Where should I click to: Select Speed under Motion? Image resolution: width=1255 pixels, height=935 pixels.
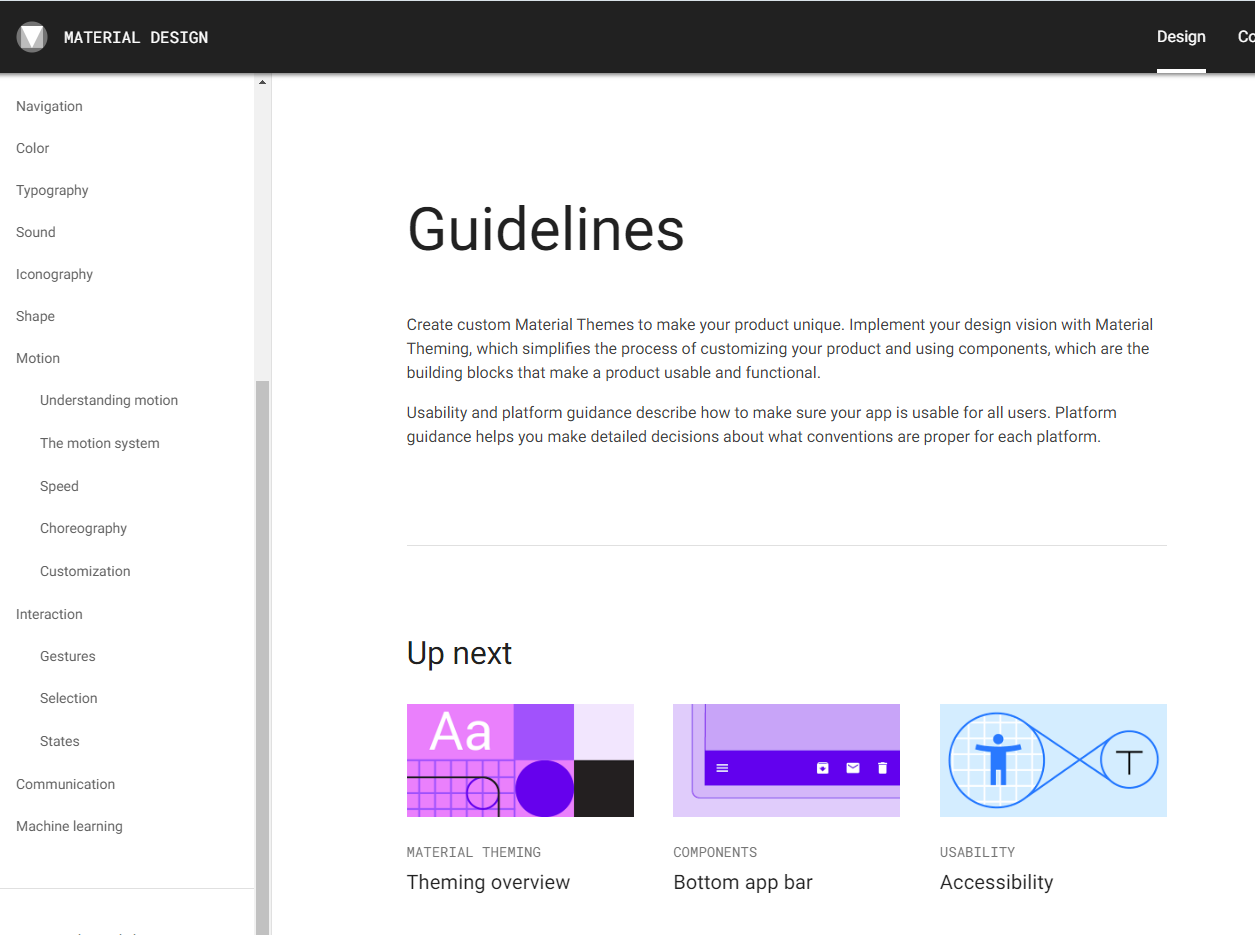coord(59,486)
